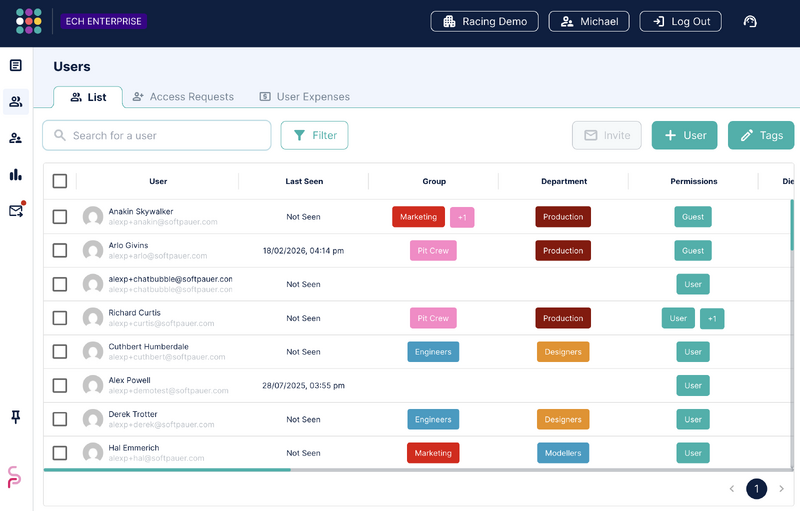Switch to the List tab
800x511 pixels.
click(88, 97)
